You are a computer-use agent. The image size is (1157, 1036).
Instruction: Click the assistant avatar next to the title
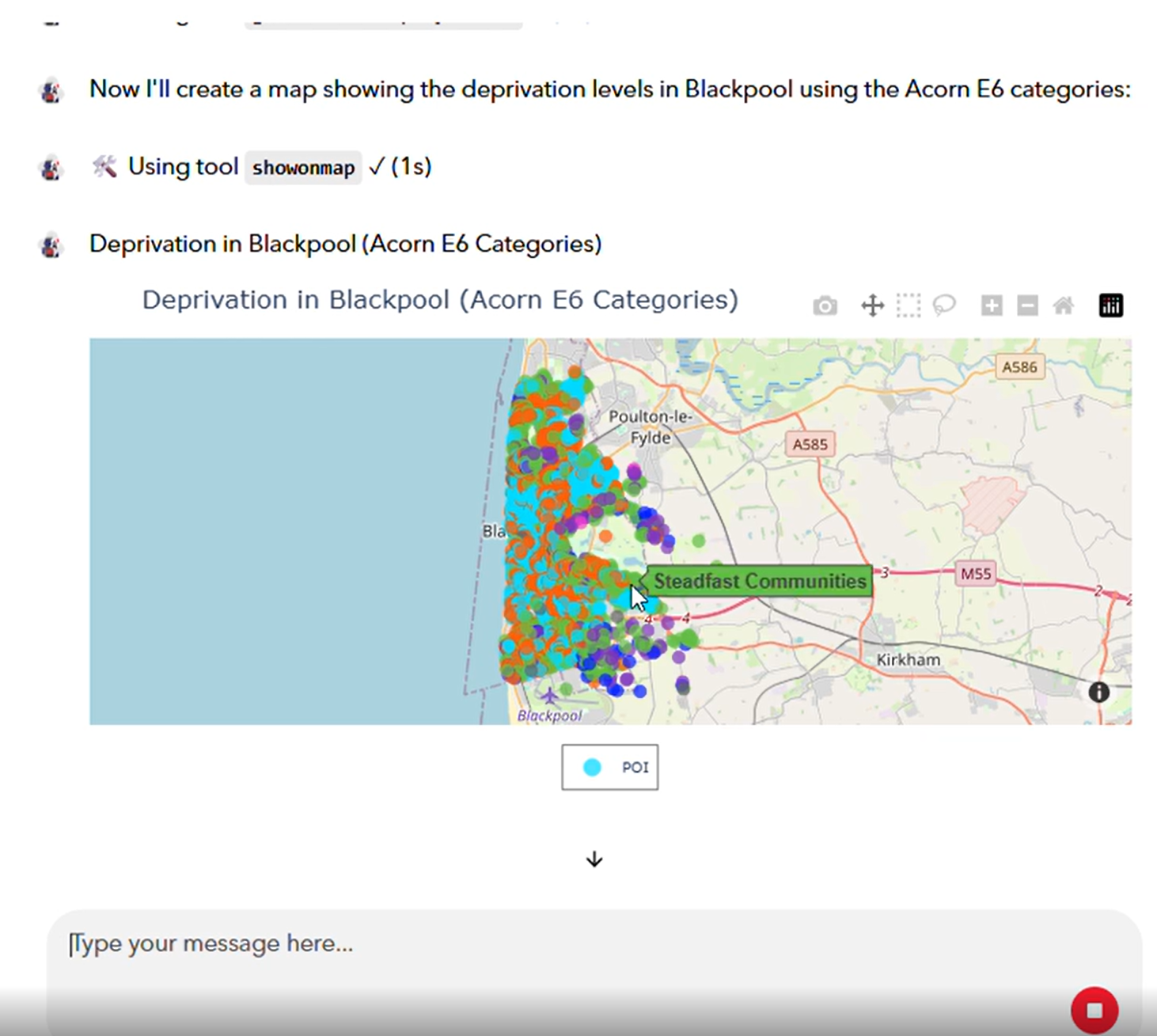[50, 244]
